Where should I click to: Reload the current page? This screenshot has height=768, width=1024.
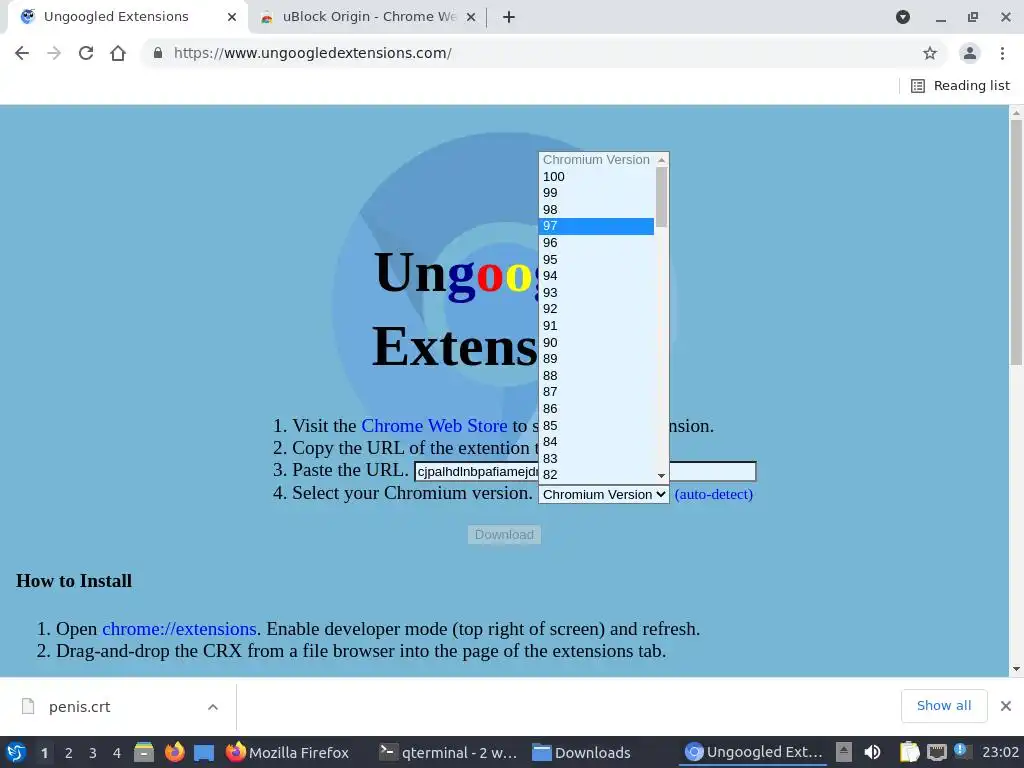(x=86, y=53)
